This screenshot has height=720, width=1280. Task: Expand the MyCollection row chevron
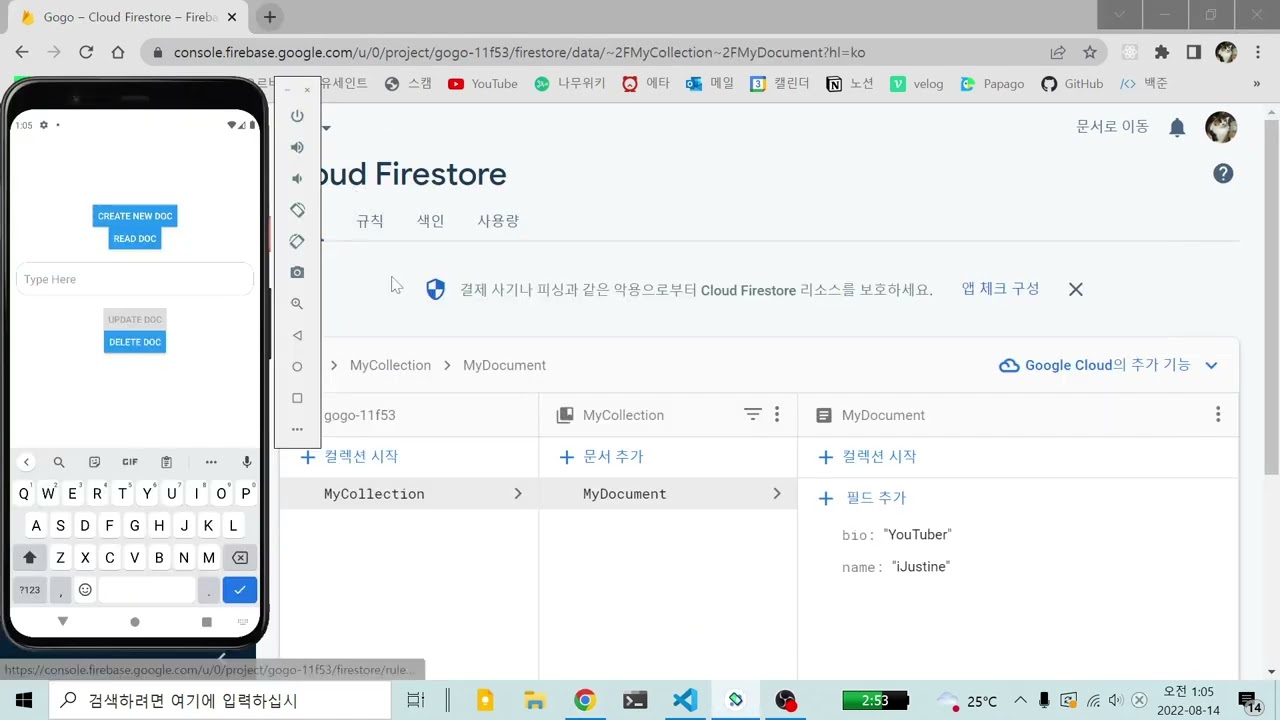pyautogui.click(x=517, y=494)
